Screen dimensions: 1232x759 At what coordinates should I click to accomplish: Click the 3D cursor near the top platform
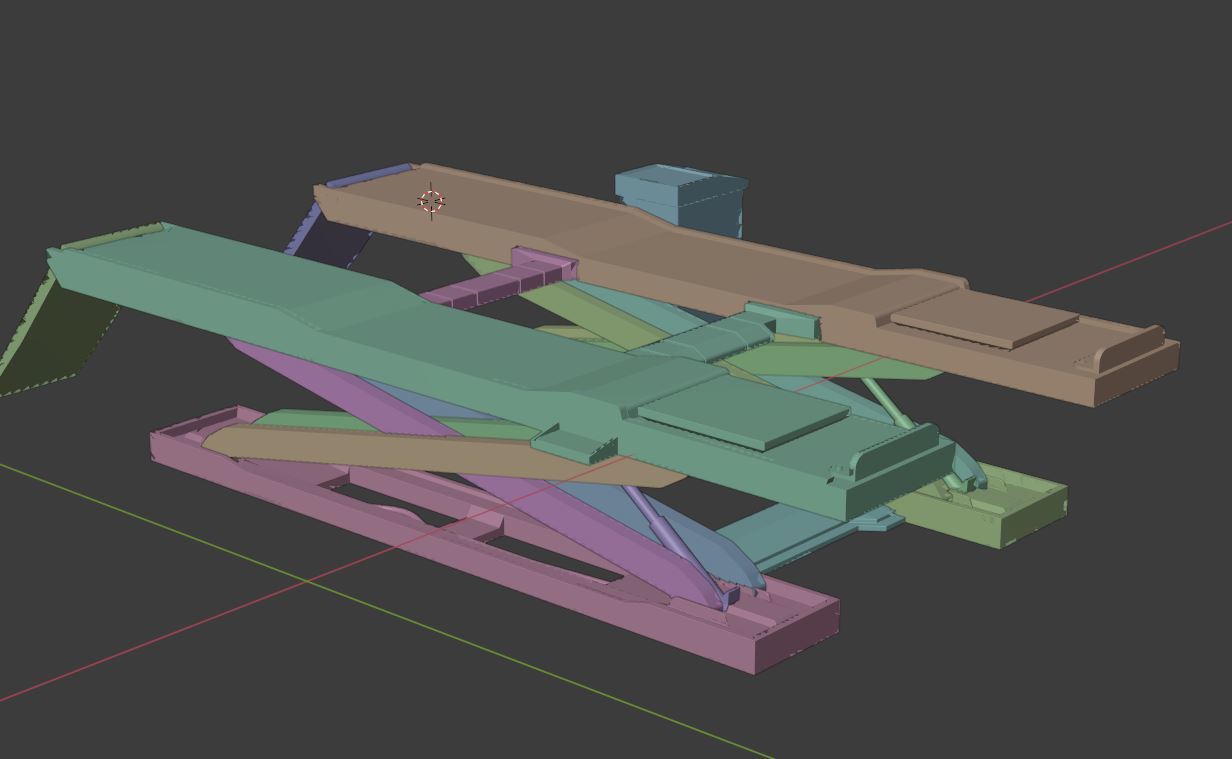click(429, 200)
